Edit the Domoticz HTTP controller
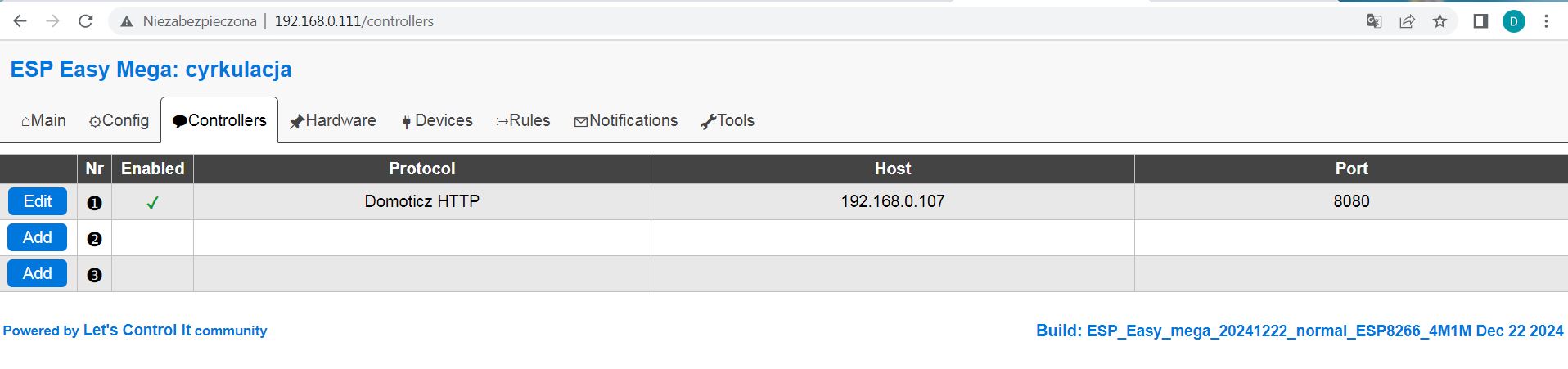The width and height of the screenshot is (1568, 369). [38, 201]
